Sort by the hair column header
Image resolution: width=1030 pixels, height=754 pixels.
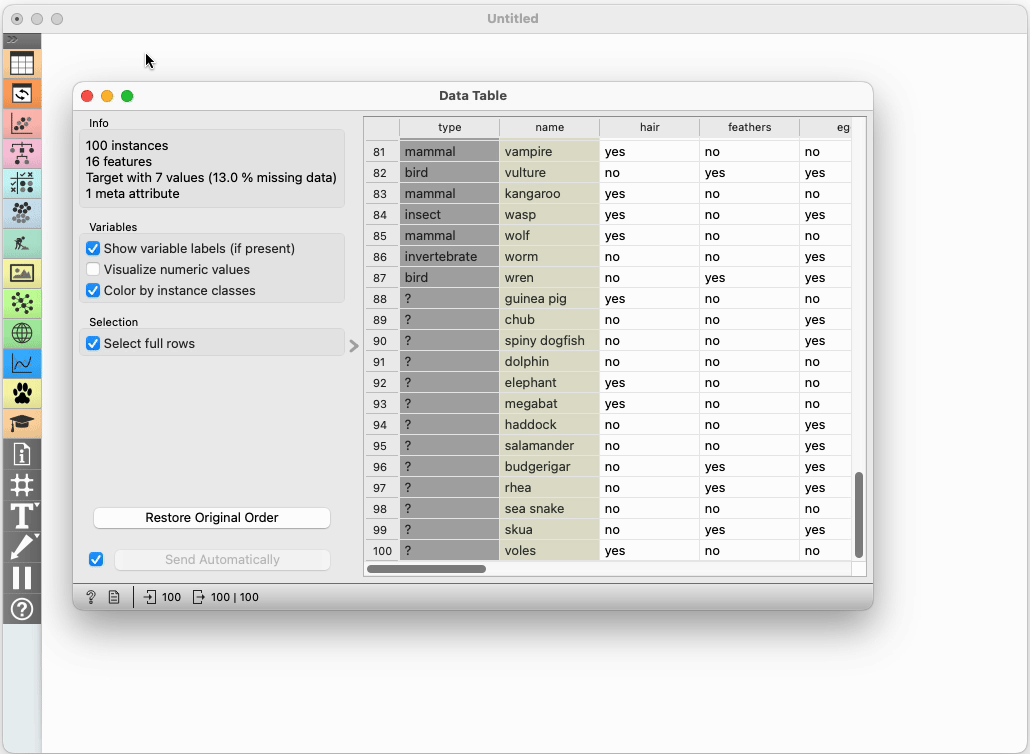pos(649,127)
